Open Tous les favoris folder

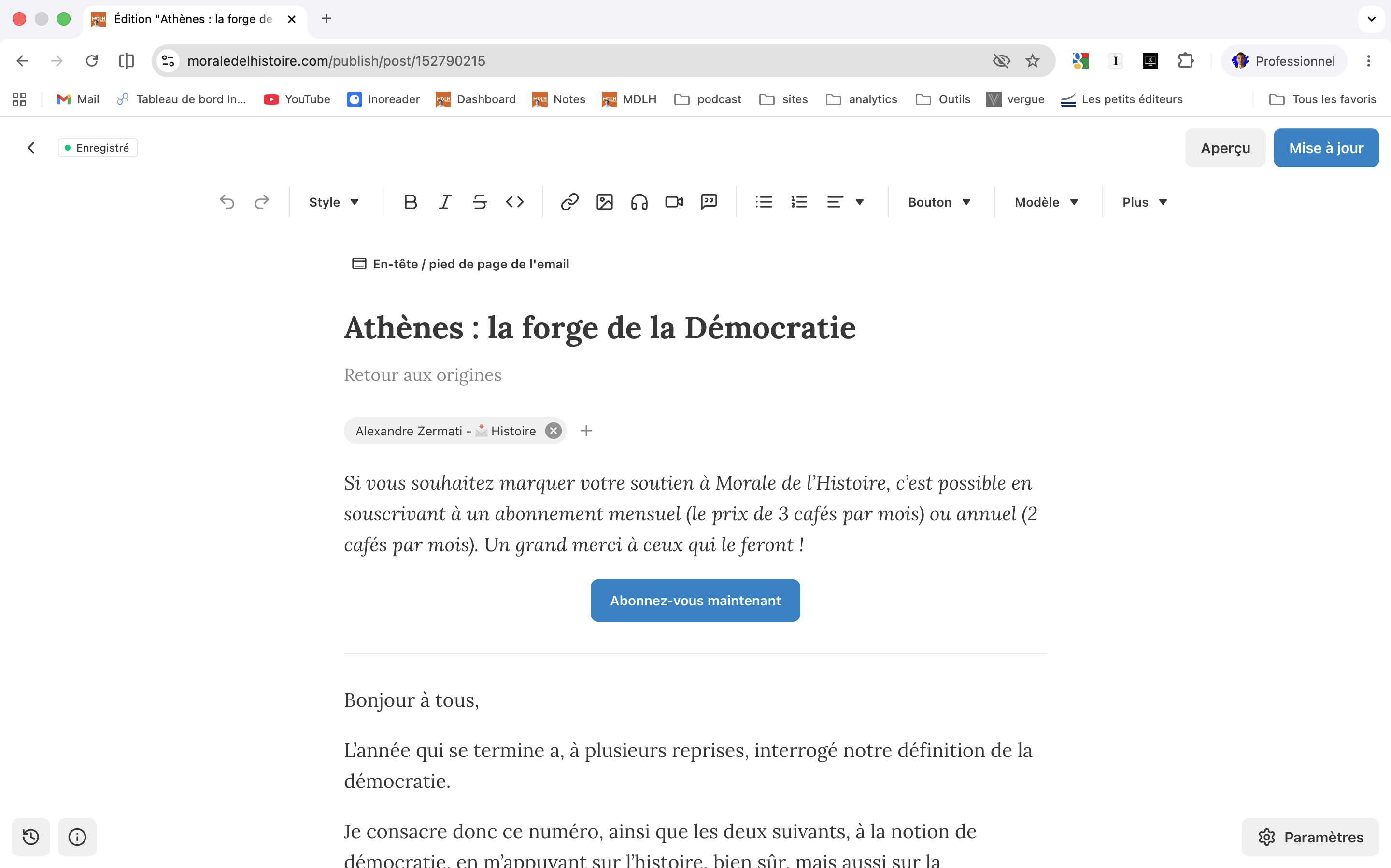coord(1322,99)
